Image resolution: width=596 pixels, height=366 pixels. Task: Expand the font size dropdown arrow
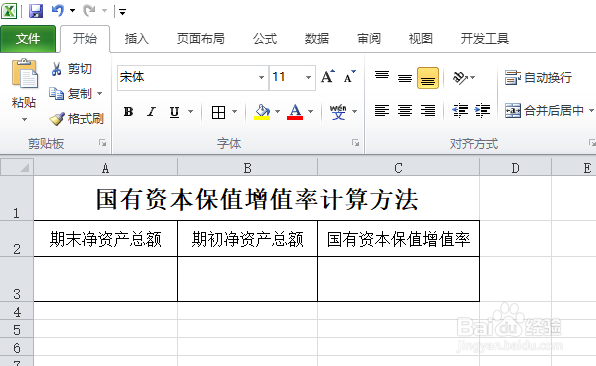pos(309,78)
